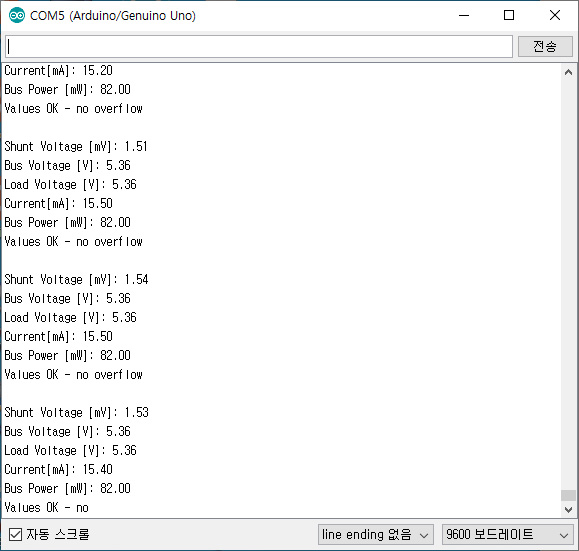The height and width of the screenshot is (551, 579).
Task: Click the first Bus Power 82.00 line
Action: point(68,90)
